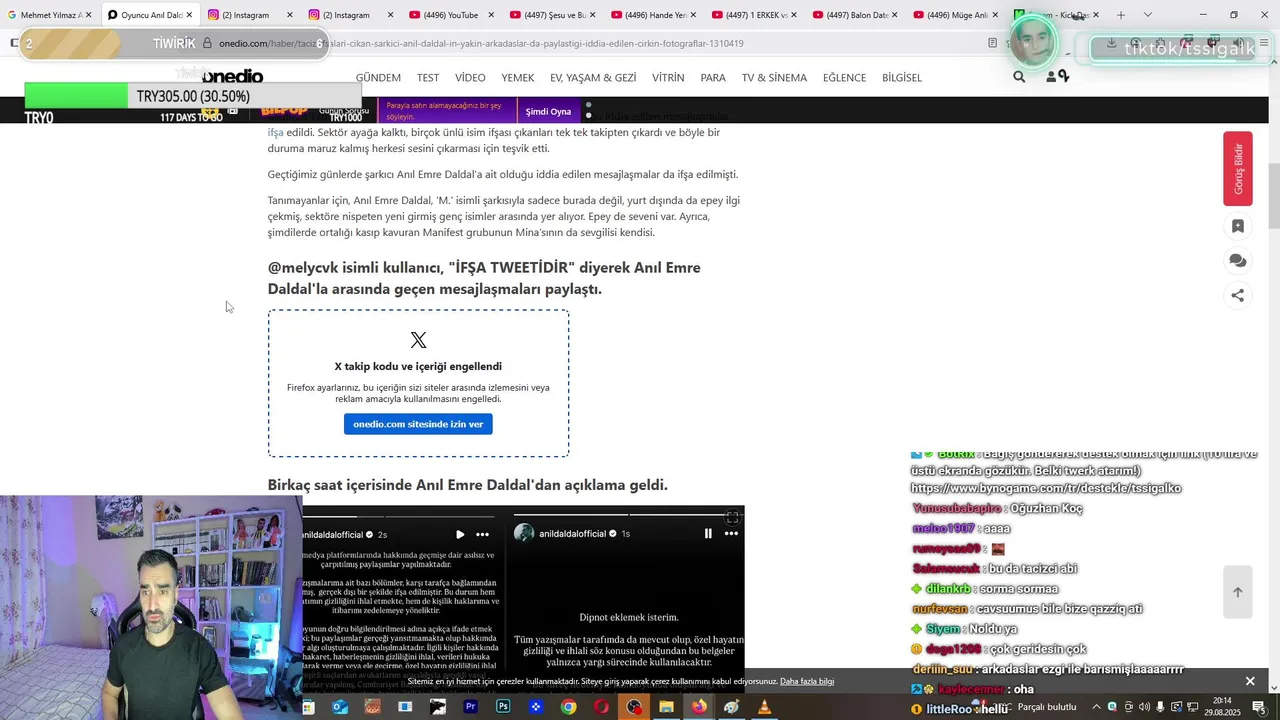Open the YEMEK menu item

coord(518,78)
